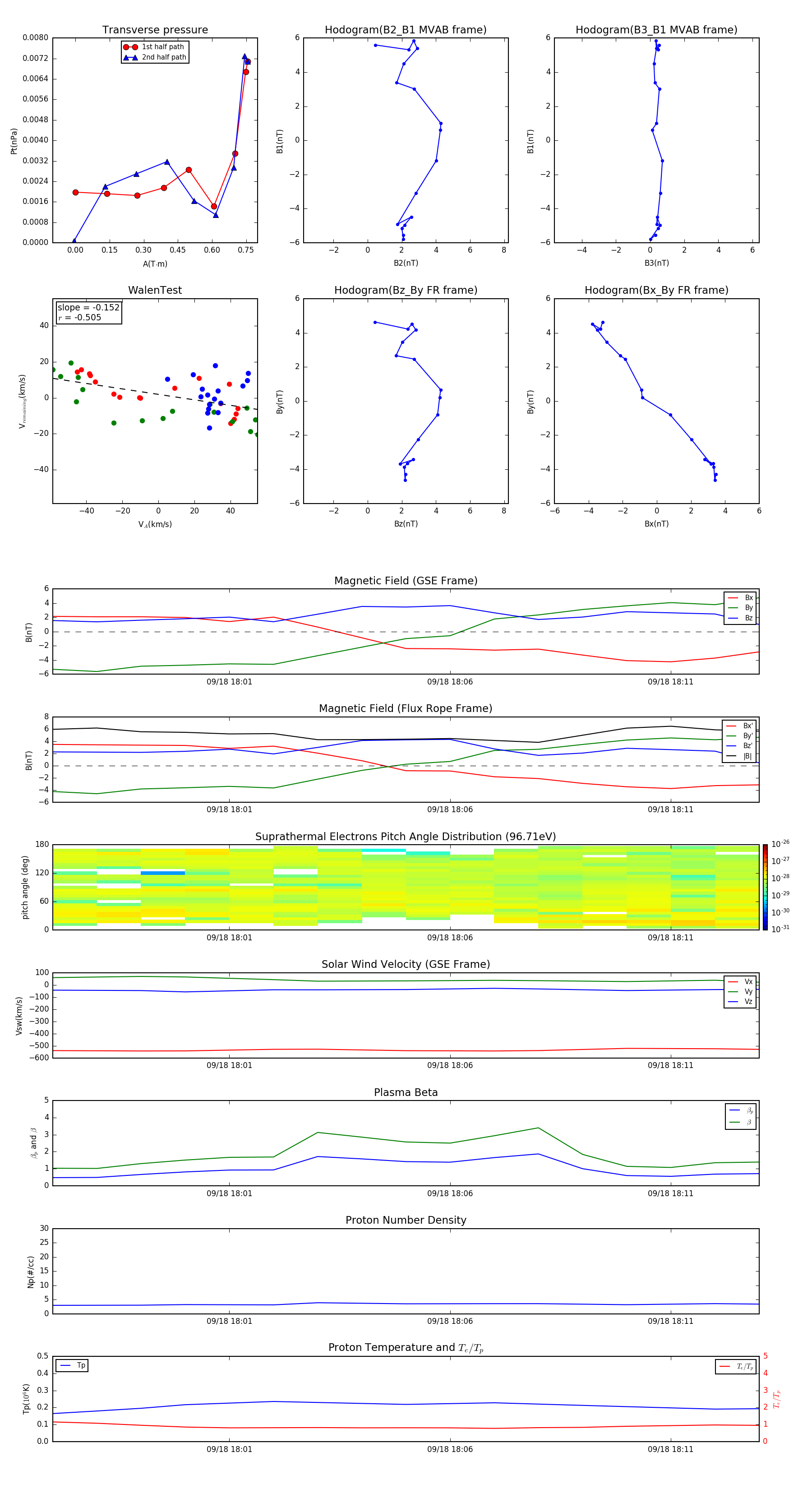Image resolution: width=812 pixels, height=1489 pixels.
Task: Click the 'Hodogram(Bz_By FR frame)' title
Action: [x=406, y=290]
